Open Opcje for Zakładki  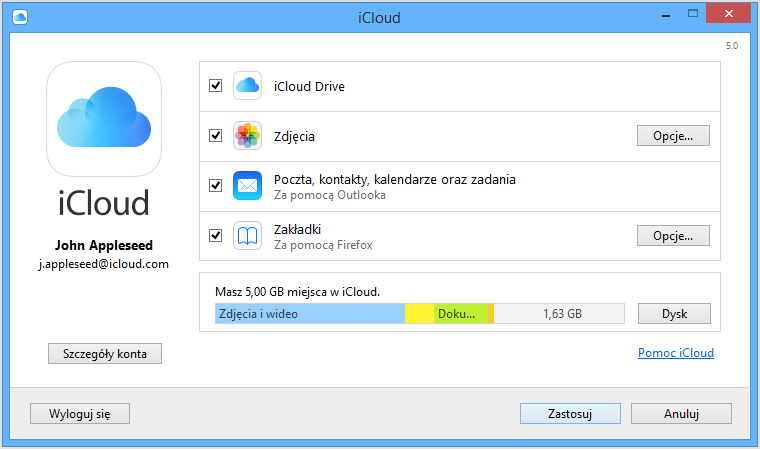pyautogui.click(x=673, y=236)
